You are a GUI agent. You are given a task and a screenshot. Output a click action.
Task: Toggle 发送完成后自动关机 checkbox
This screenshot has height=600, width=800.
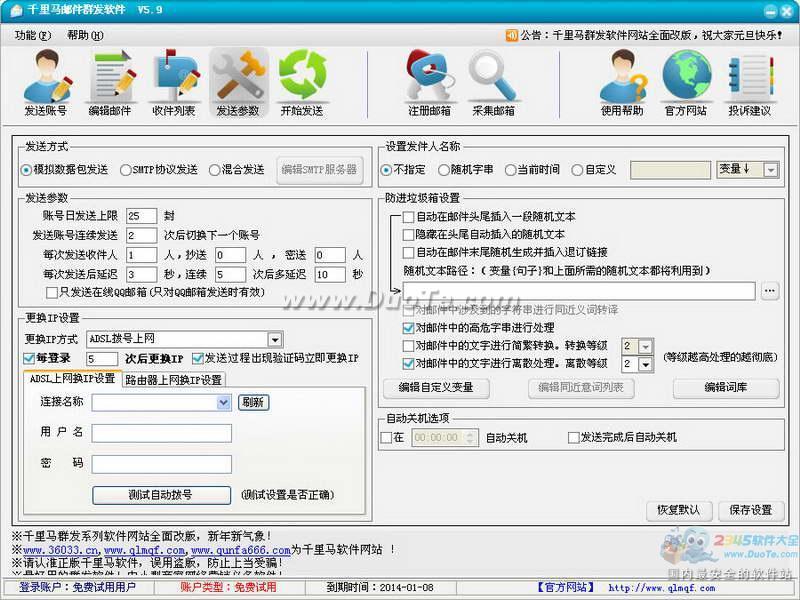click(x=573, y=437)
